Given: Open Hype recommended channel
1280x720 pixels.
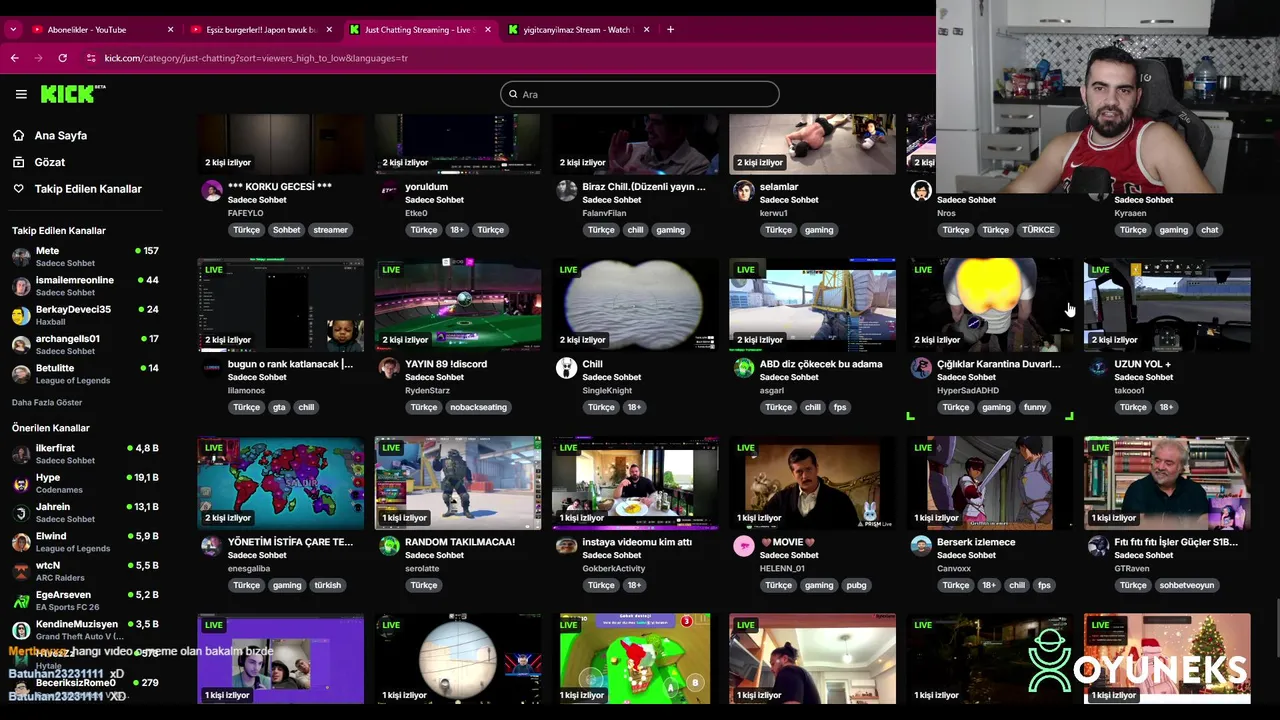Looking at the screenshot, I should point(85,483).
